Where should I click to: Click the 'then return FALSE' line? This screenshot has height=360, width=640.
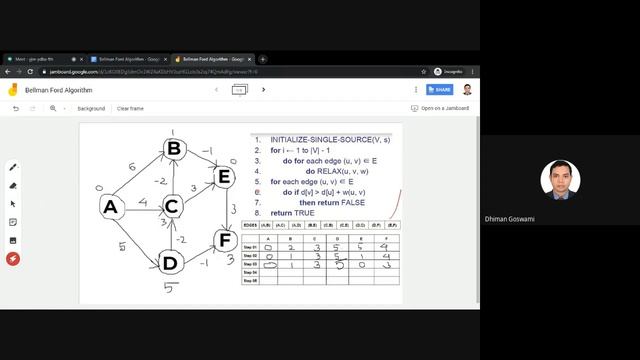click(332, 202)
